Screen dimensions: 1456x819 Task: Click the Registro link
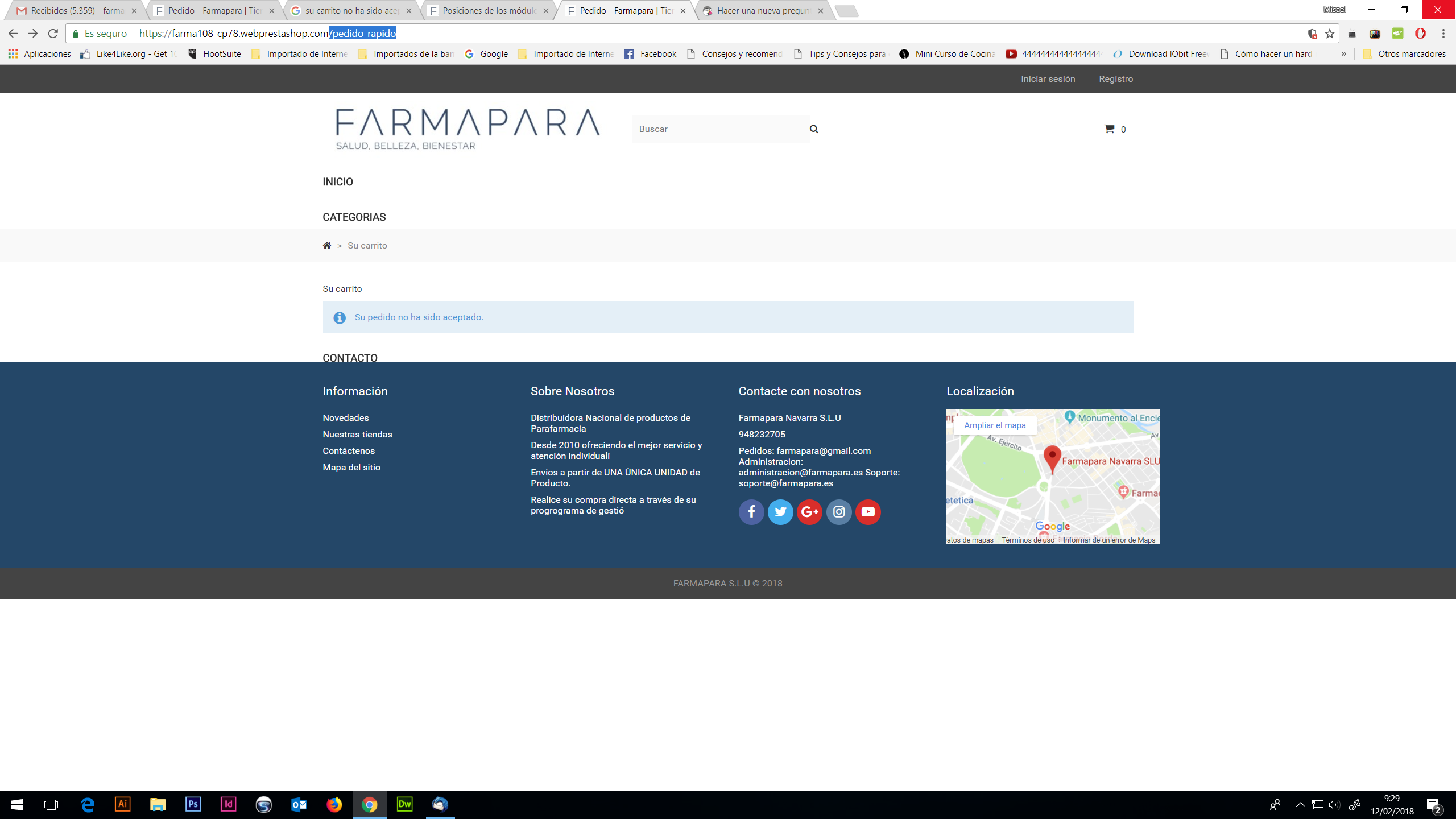1115,79
